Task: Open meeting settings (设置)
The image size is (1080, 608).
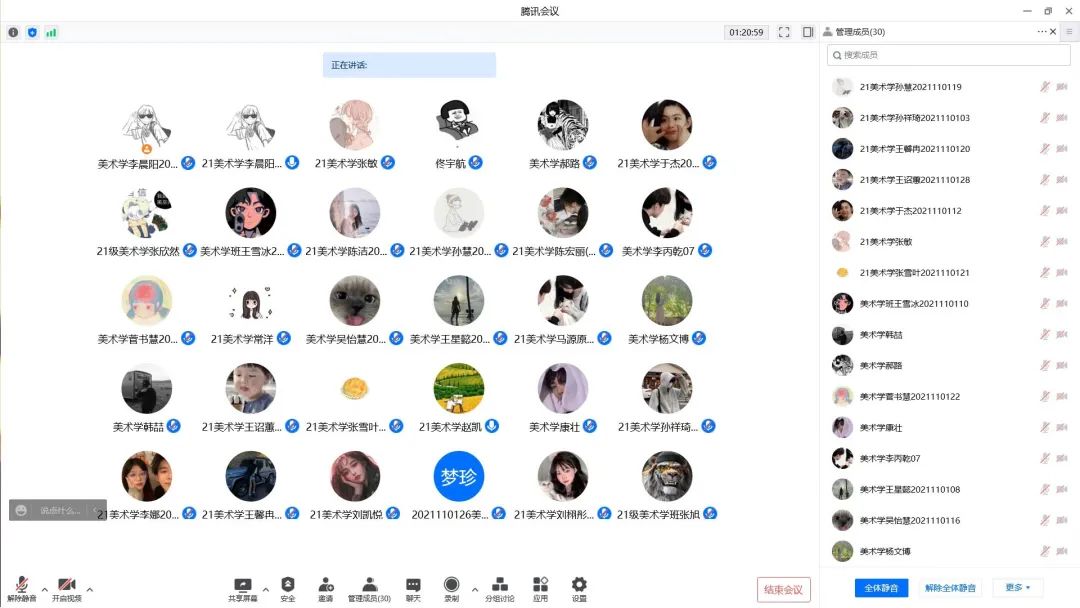Action: (578, 587)
